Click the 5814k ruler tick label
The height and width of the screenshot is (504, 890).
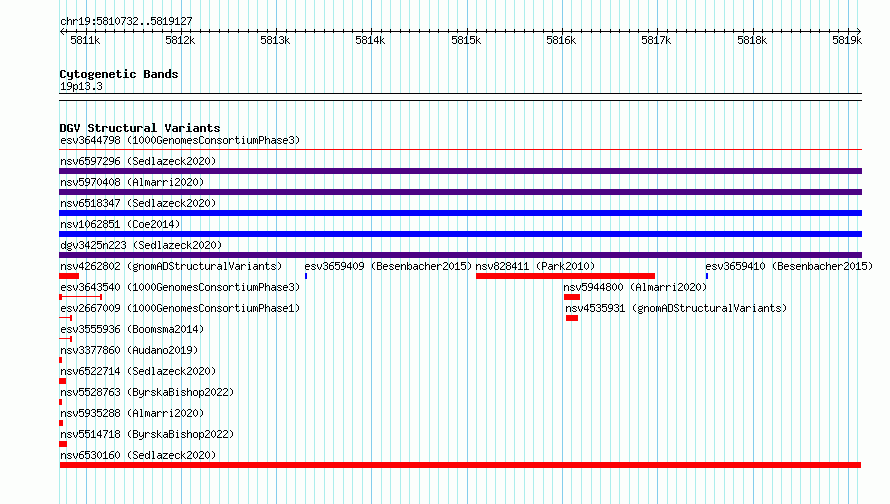pos(370,40)
